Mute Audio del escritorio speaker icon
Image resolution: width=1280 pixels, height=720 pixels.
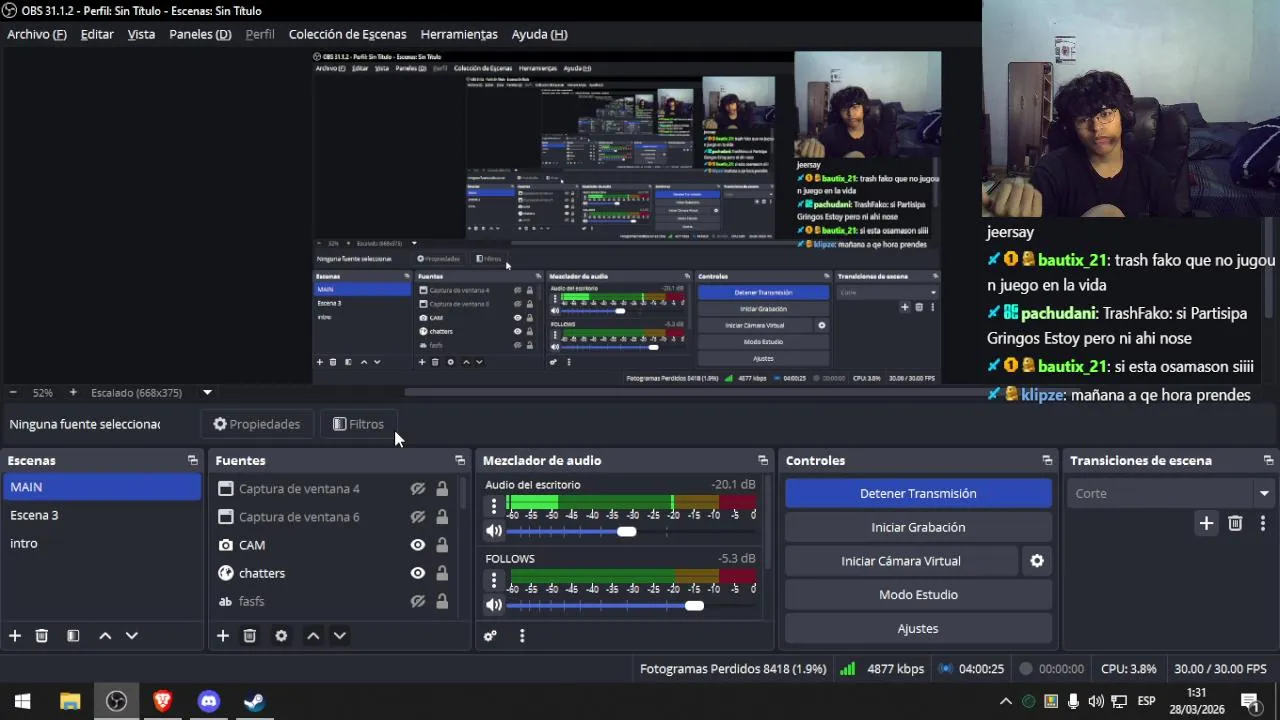coord(494,532)
